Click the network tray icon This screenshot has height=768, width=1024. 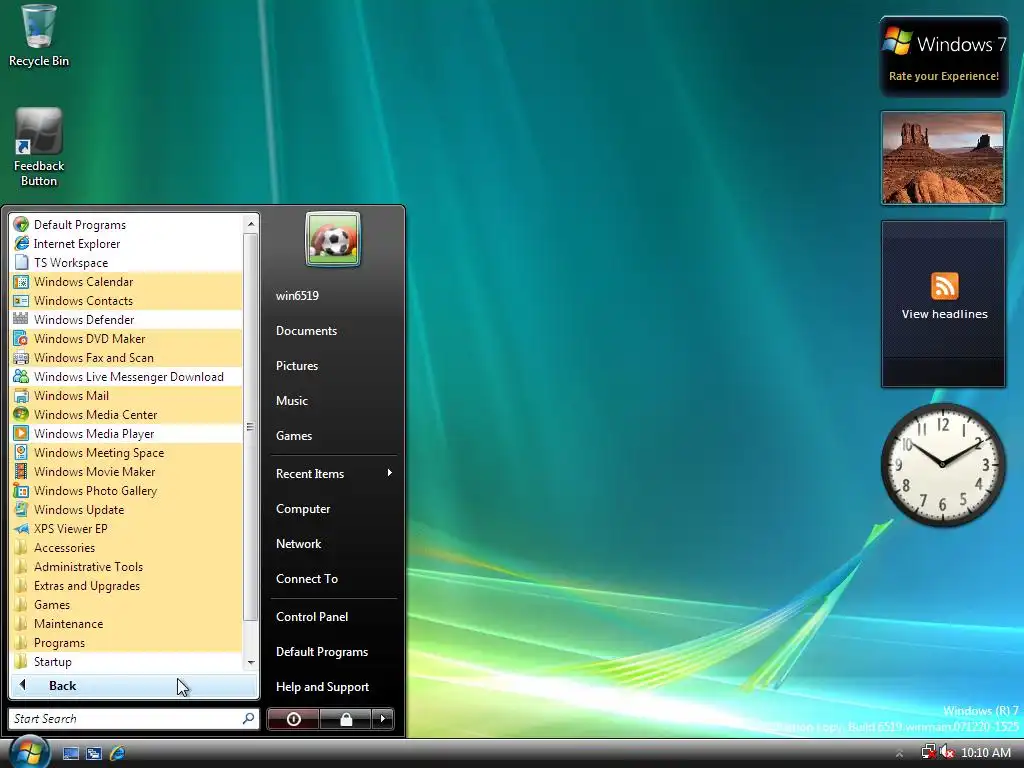click(928, 752)
